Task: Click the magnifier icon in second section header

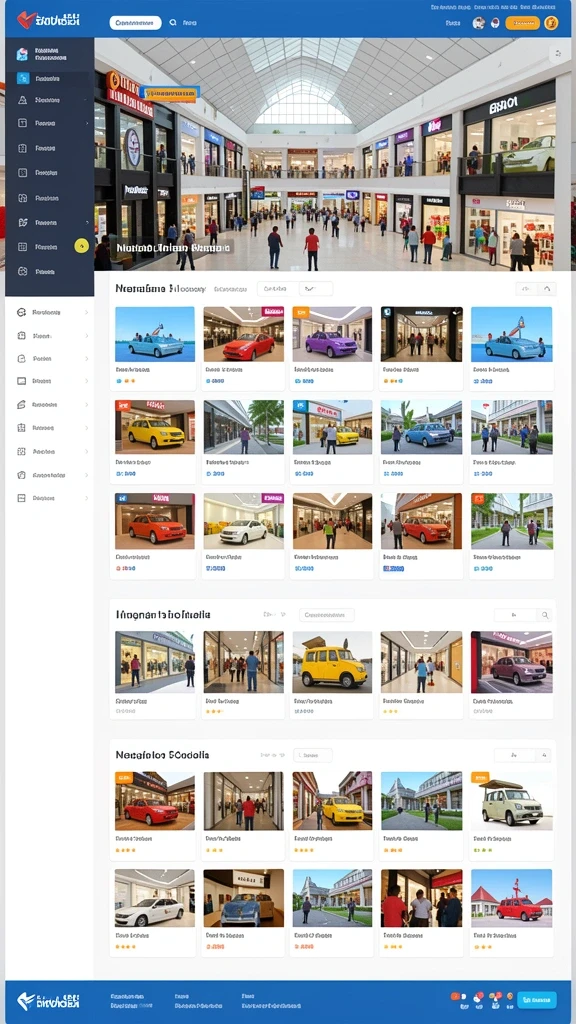Action: pos(544,615)
